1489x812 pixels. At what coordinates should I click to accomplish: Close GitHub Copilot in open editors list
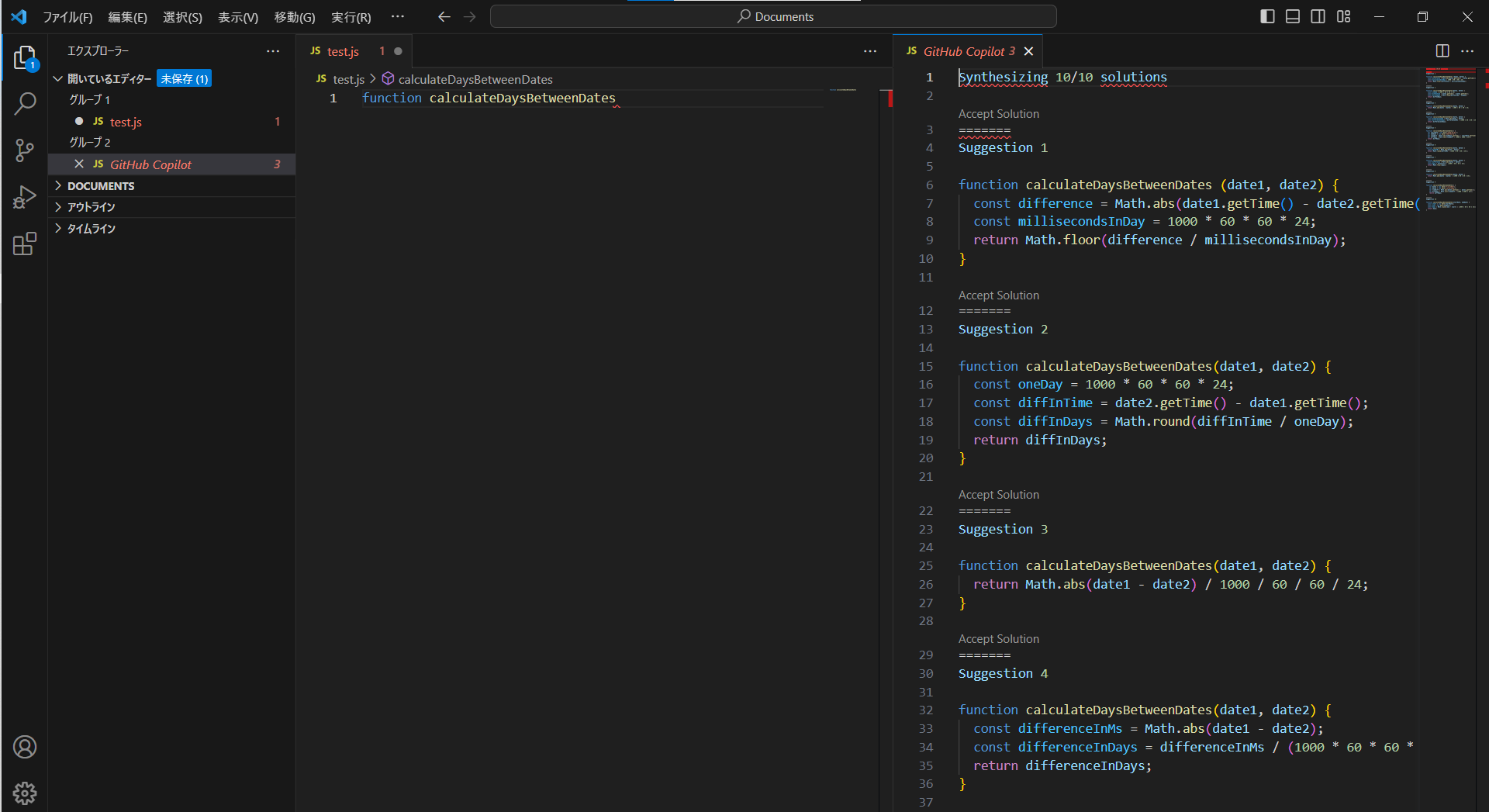78,164
